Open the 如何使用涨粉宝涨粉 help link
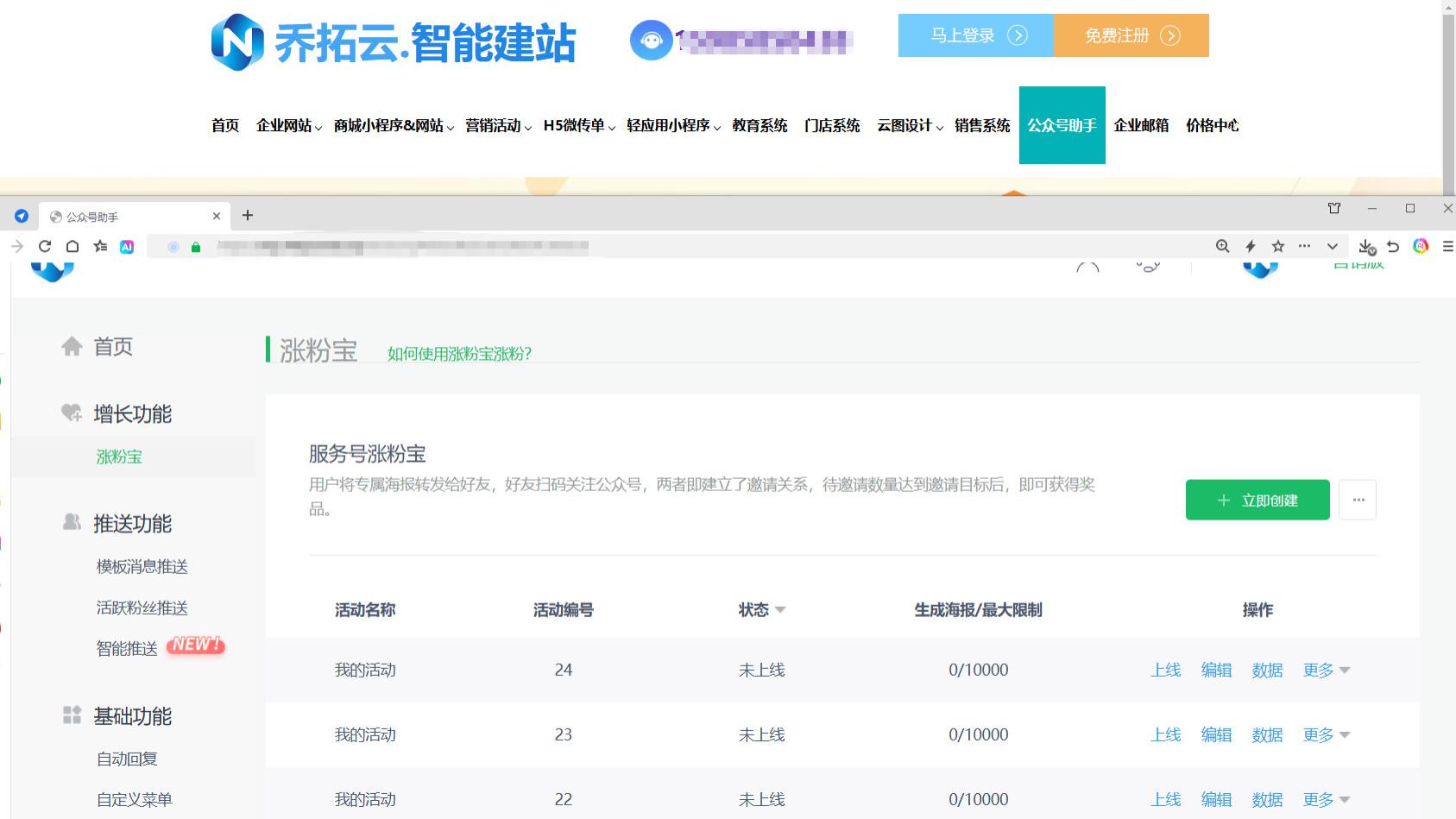 pos(458,354)
